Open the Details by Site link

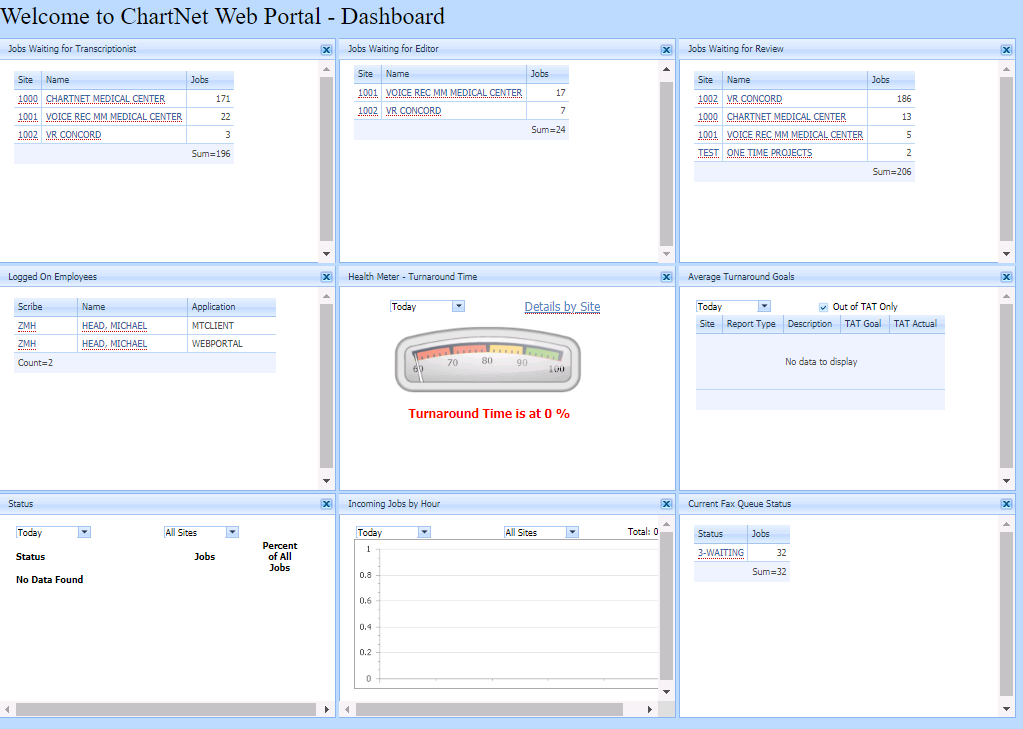point(562,307)
